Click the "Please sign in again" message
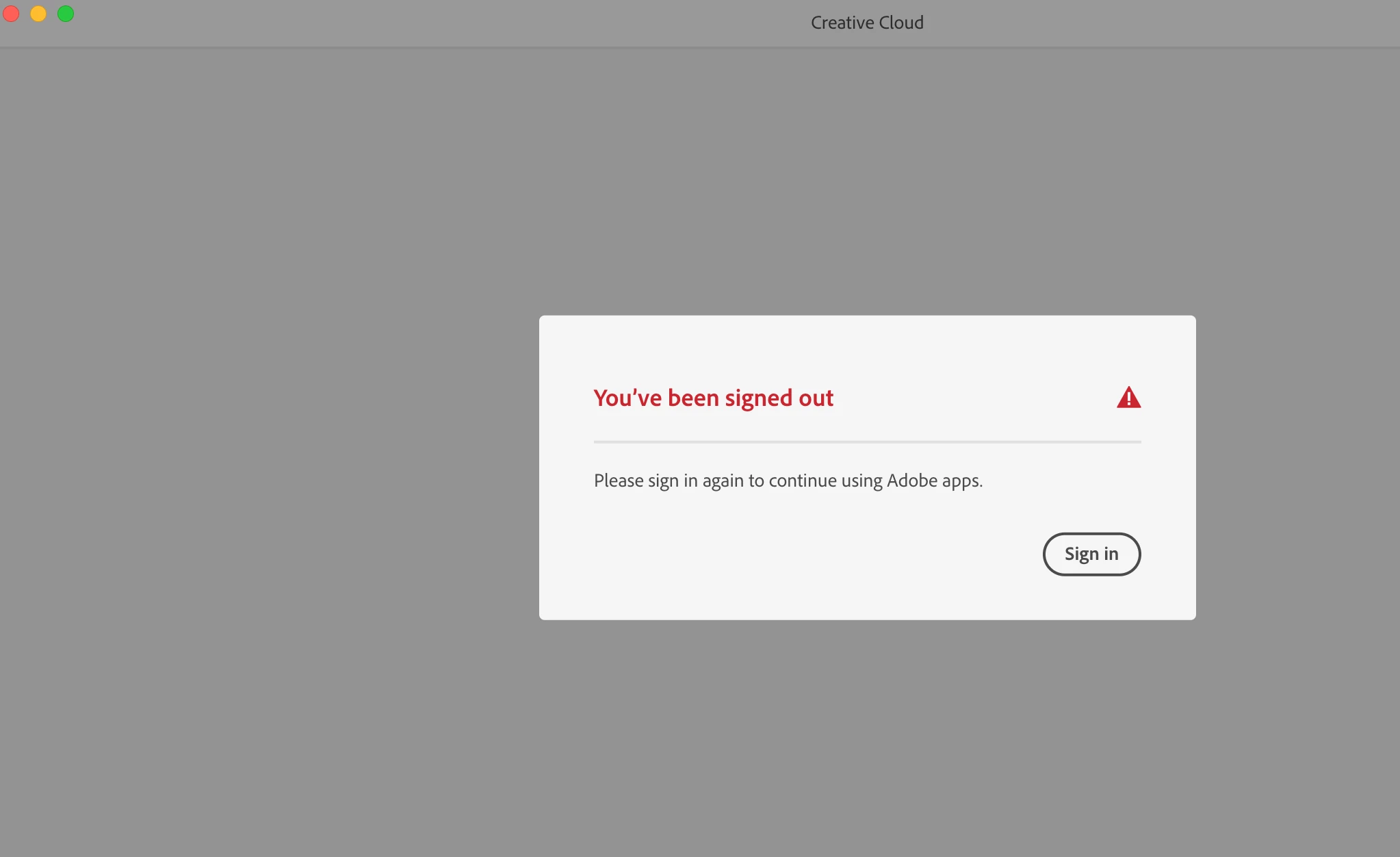The width and height of the screenshot is (1400, 857). 788,481
